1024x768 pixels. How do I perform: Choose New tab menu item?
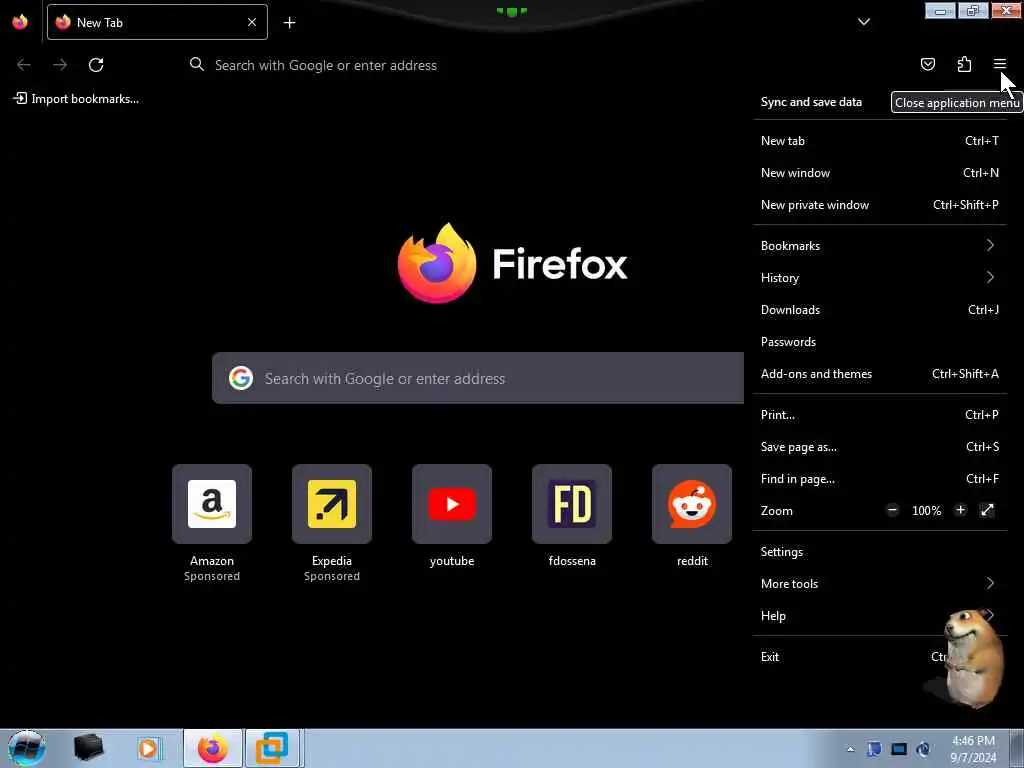point(880,140)
